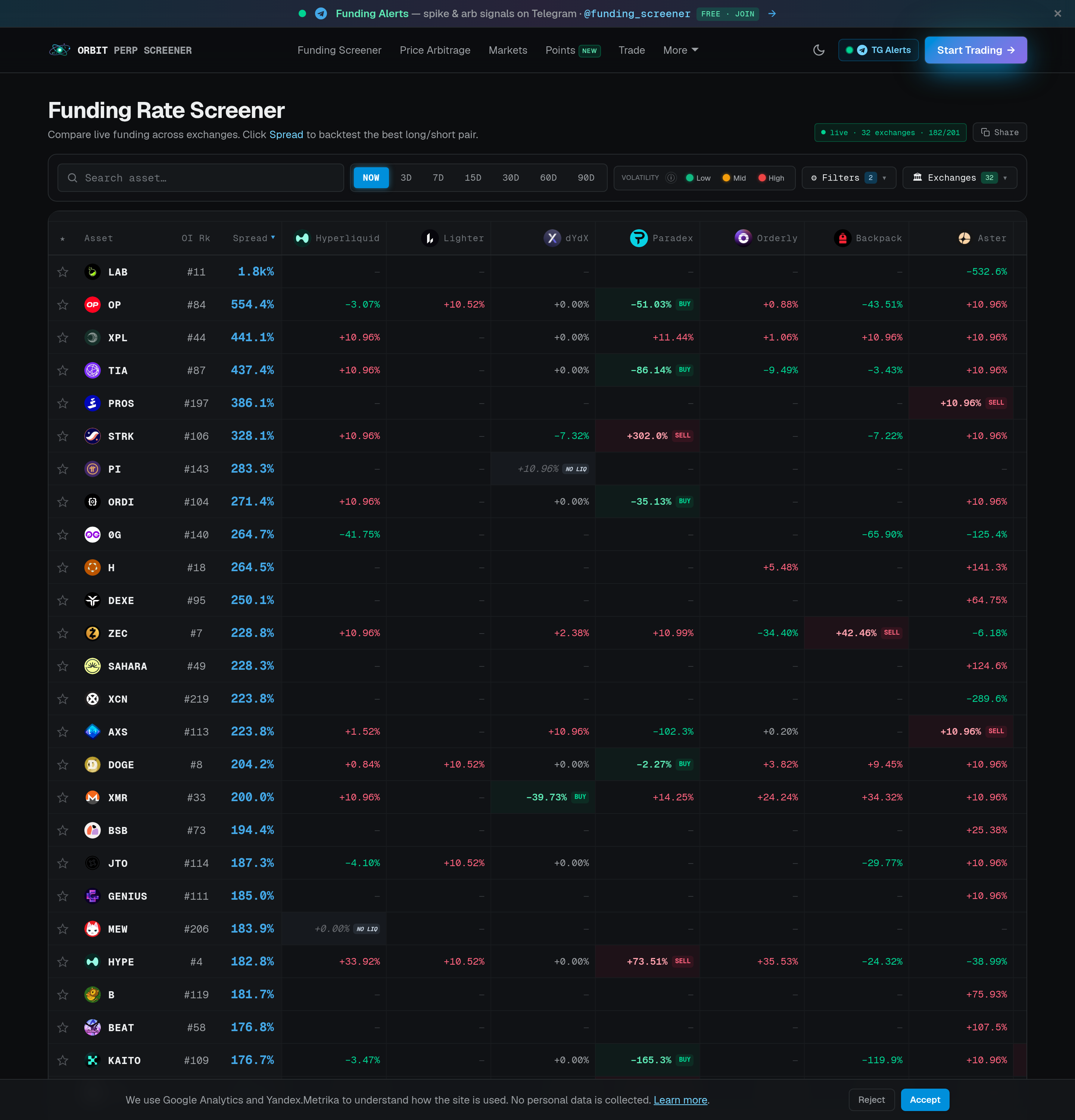Click the banner arrow icon after JOIN
The width and height of the screenshot is (1075, 1120).
coord(772,14)
